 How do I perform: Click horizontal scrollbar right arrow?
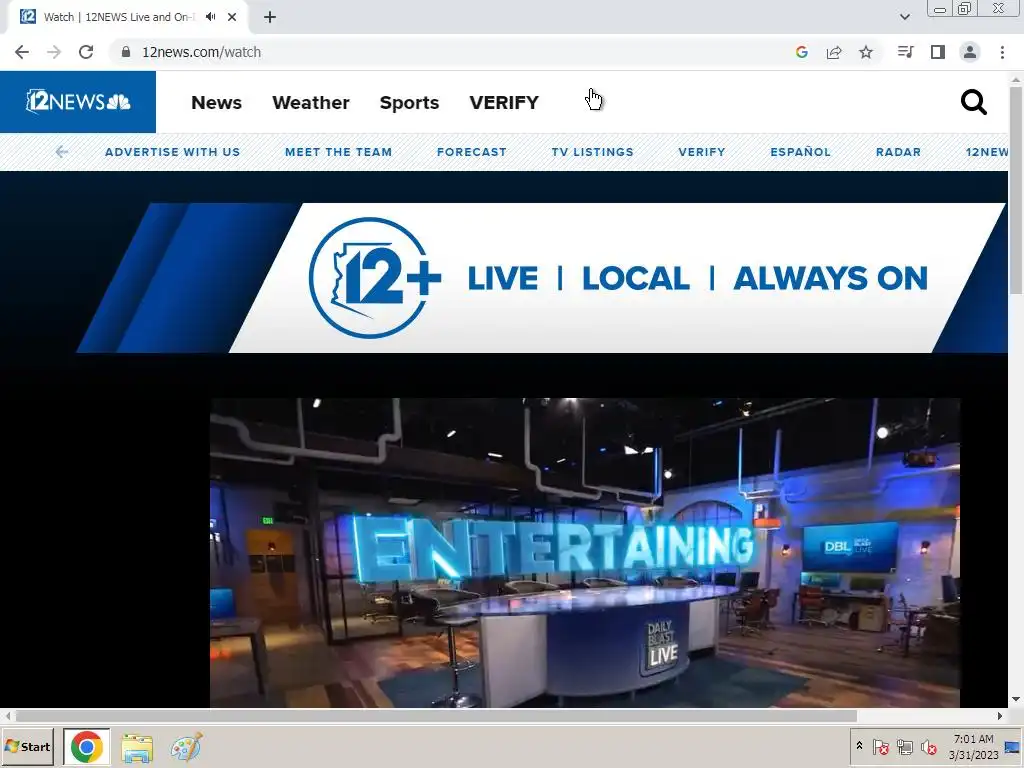(1000, 716)
